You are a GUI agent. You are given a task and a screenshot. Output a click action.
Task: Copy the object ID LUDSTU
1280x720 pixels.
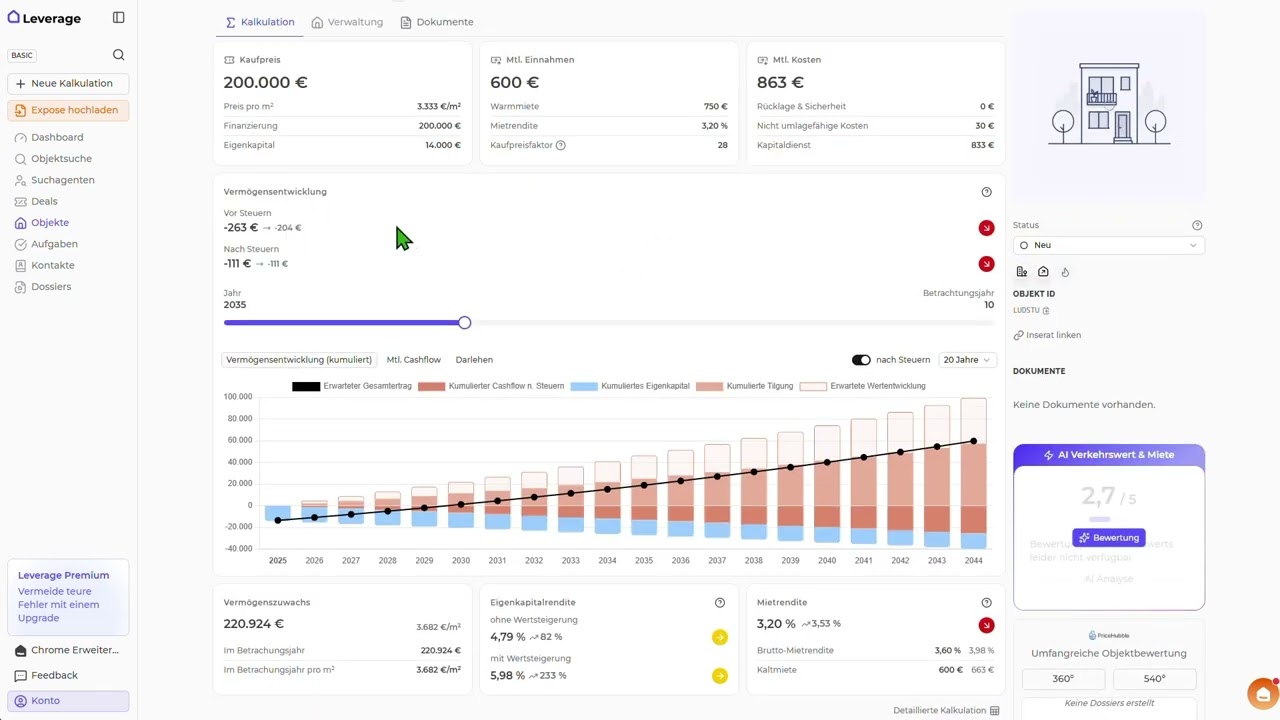tap(1046, 311)
